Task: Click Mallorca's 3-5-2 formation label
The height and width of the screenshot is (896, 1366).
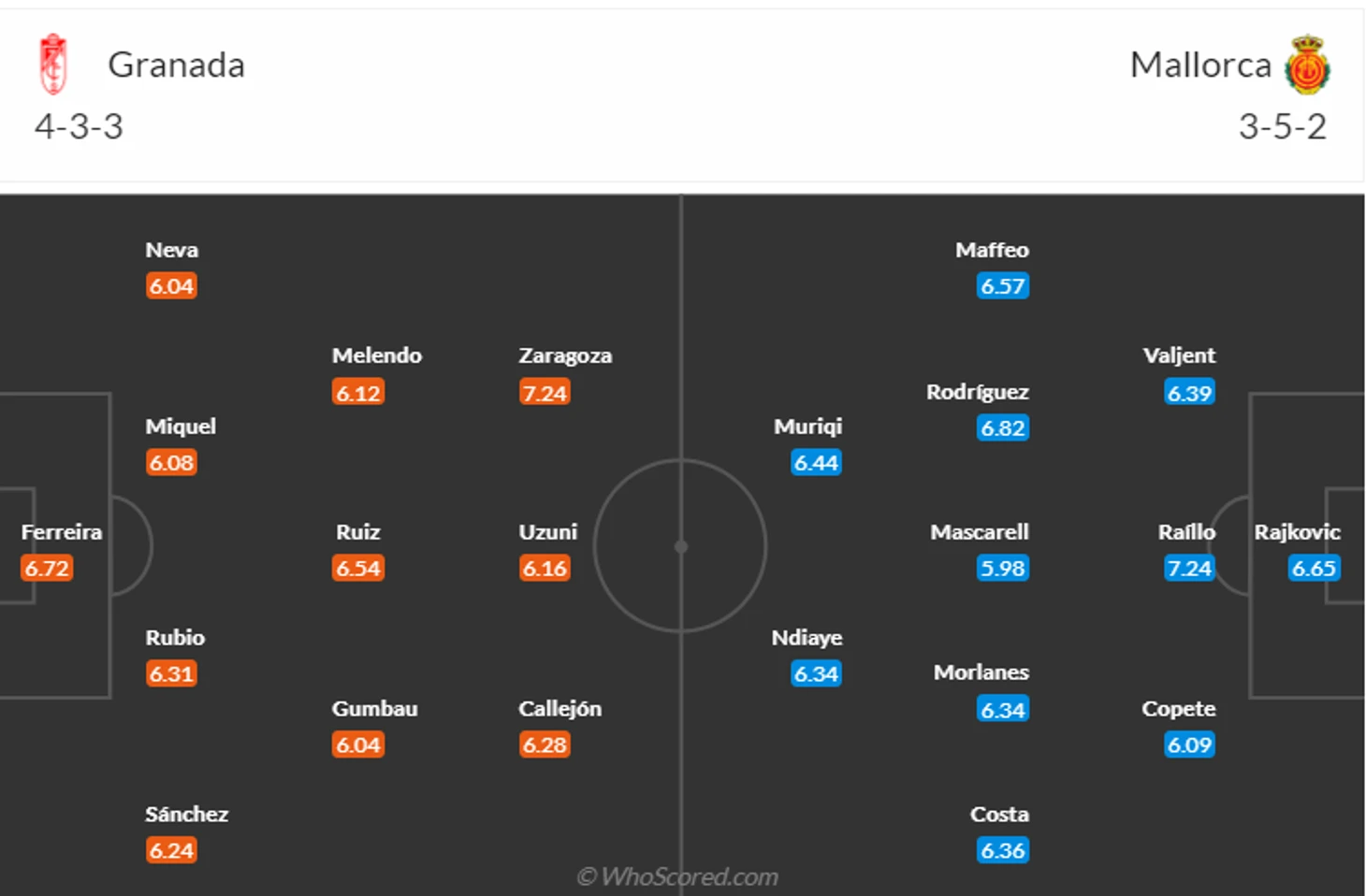Action: (x=1282, y=126)
